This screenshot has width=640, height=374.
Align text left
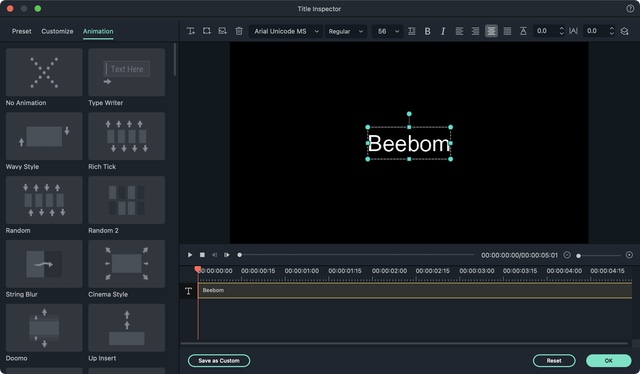tap(459, 31)
